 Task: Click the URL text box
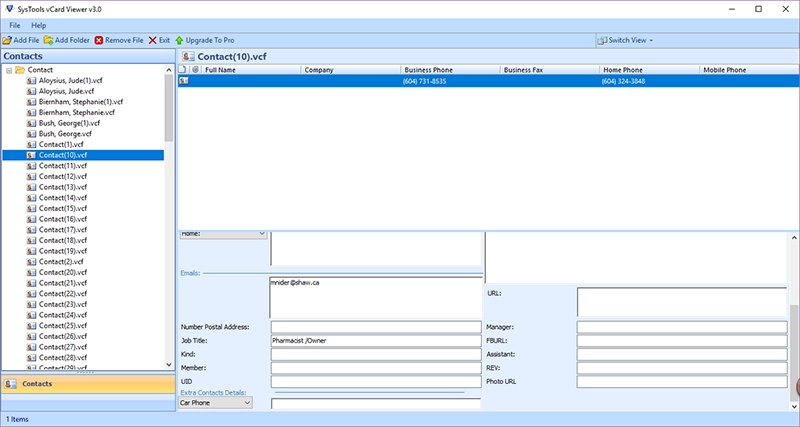pos(682,302)
